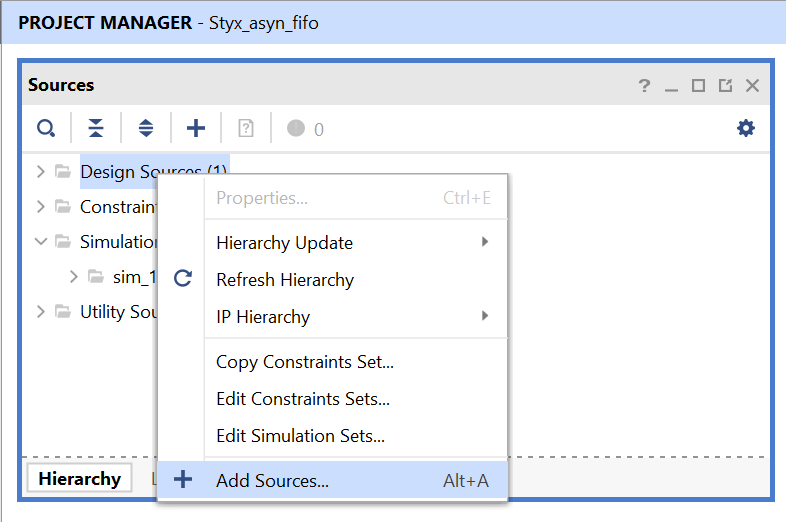The width and height of the screenshot is (786, 522).
Task: Switch to the Hierarchy tab
Action: point(79,479)
